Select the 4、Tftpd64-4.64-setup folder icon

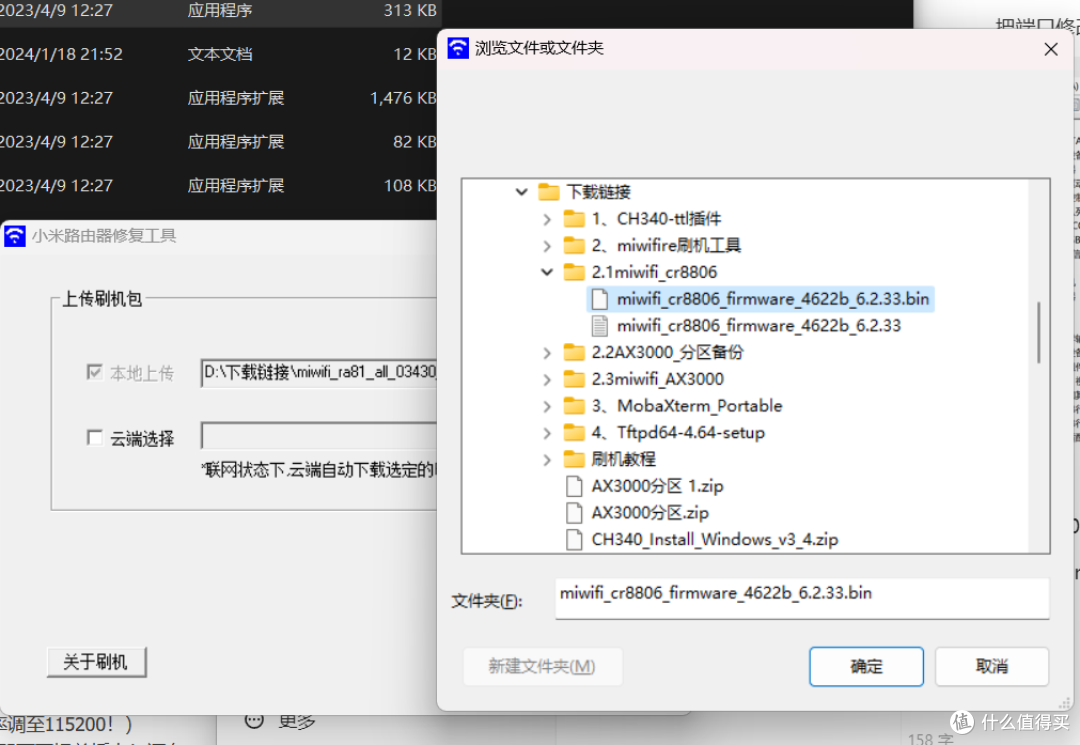(574, 433)
